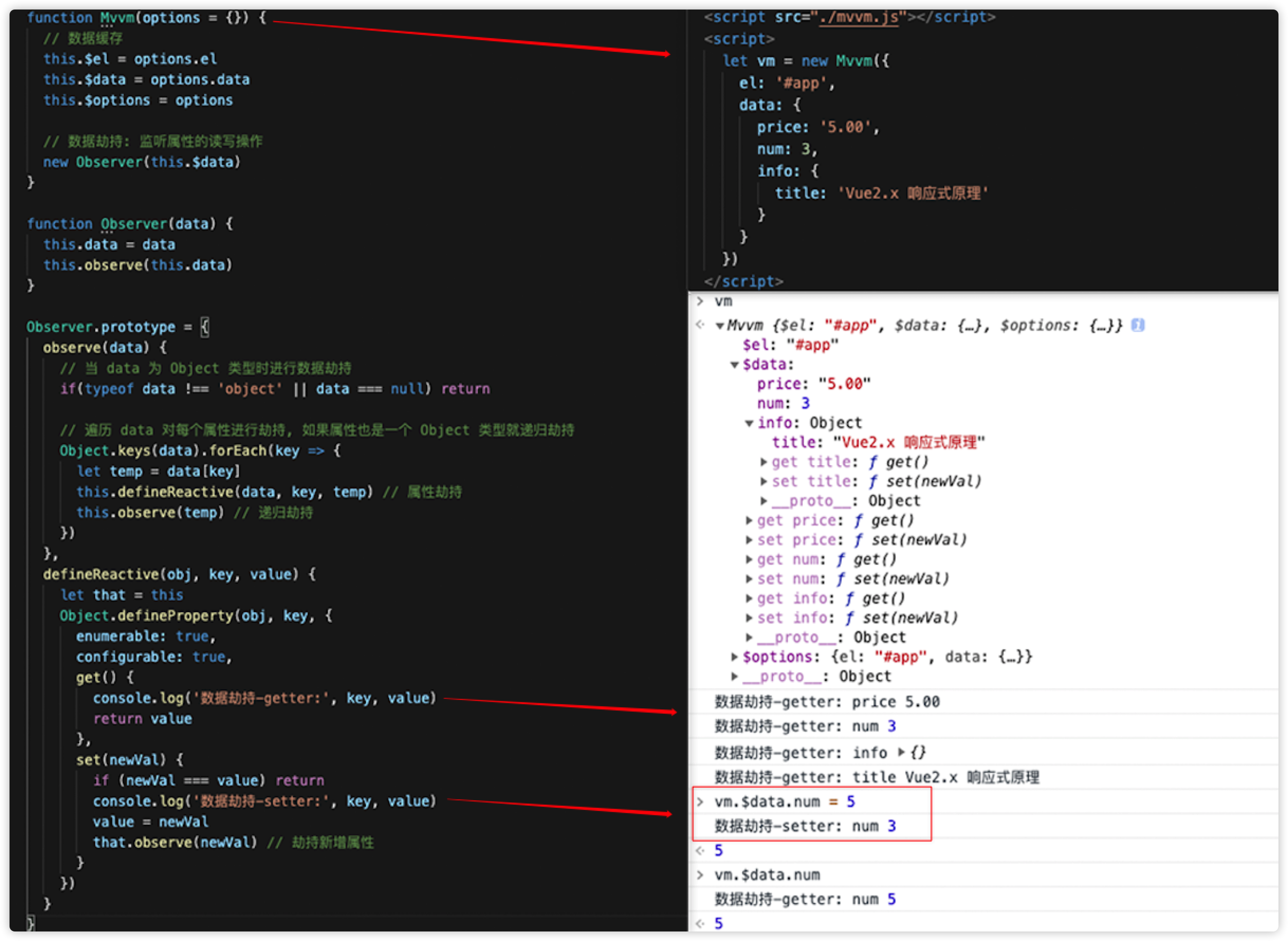Expand the get num getter entry
The image size is (1288, 941).
750,559
